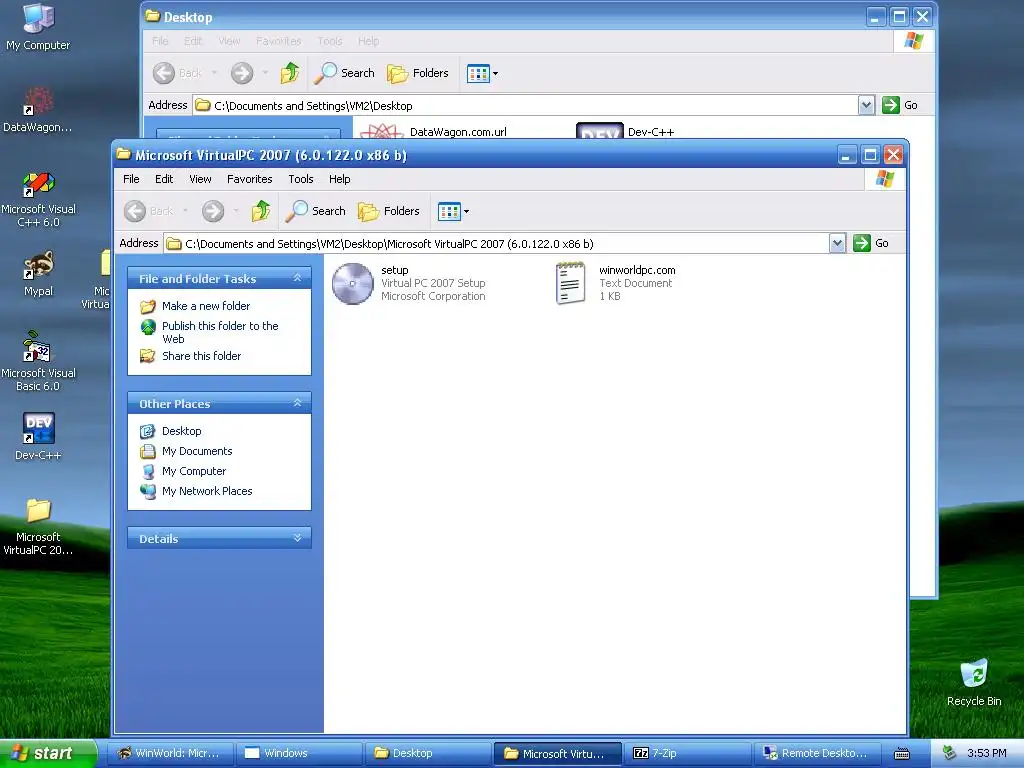
Task: Expand the address dropdown in Desktop window
Action: pos(866,105)
